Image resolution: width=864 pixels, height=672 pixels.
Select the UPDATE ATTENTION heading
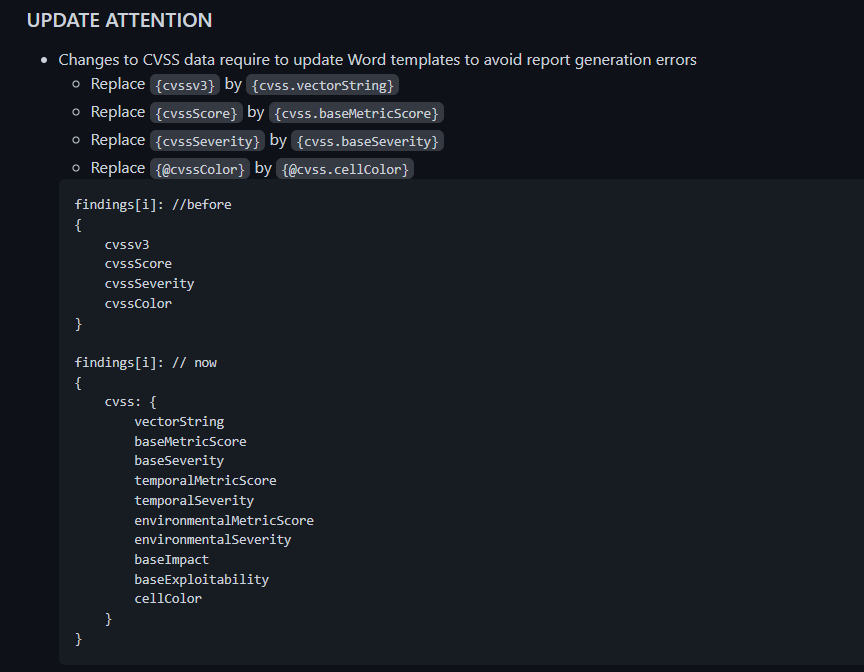click(x=119, y=20)
